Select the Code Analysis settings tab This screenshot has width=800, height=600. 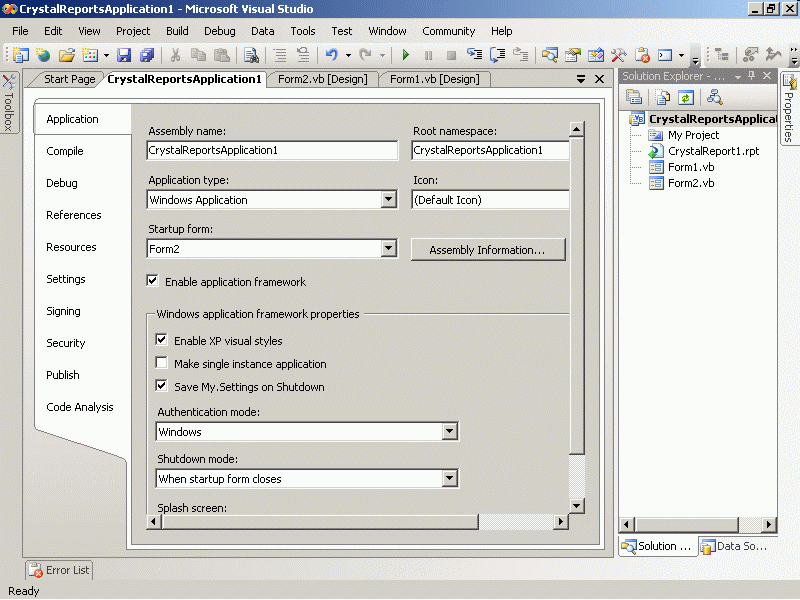click(x=80, y=407)
